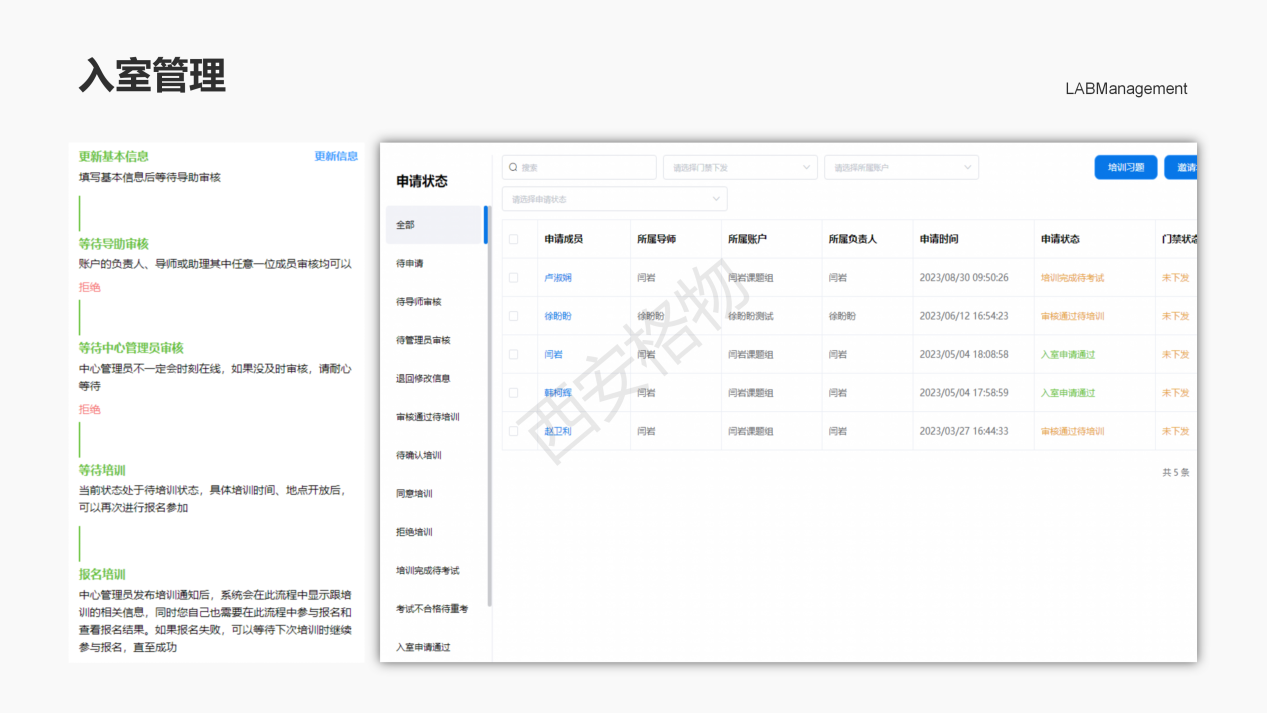Click the search magnifier icon
The width and height of the screenshot is (1267, 713).
click(x=514, y=167)
